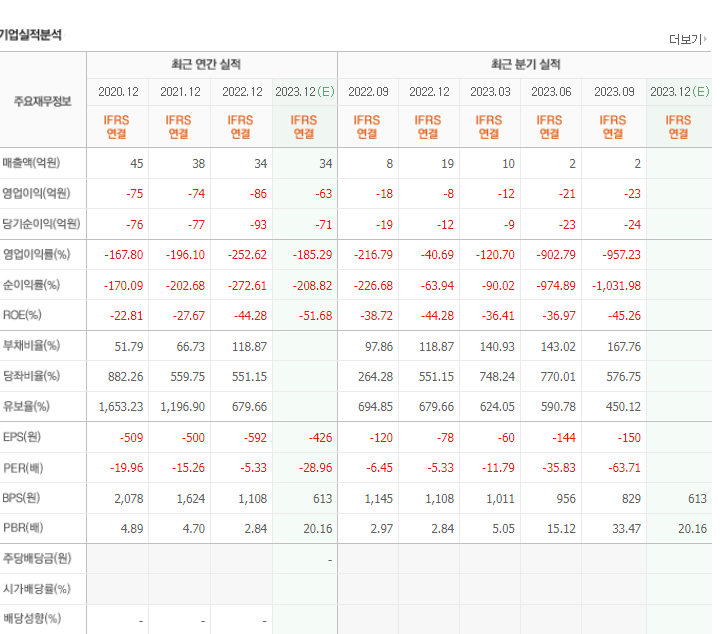Click debt ratio value 51.79
This screenshot has height=634, width=724.
(129, 347)
